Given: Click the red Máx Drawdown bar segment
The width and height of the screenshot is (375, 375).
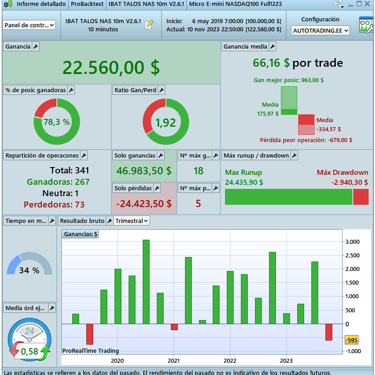Looking at the screenshot, I should tap(361, 197).
